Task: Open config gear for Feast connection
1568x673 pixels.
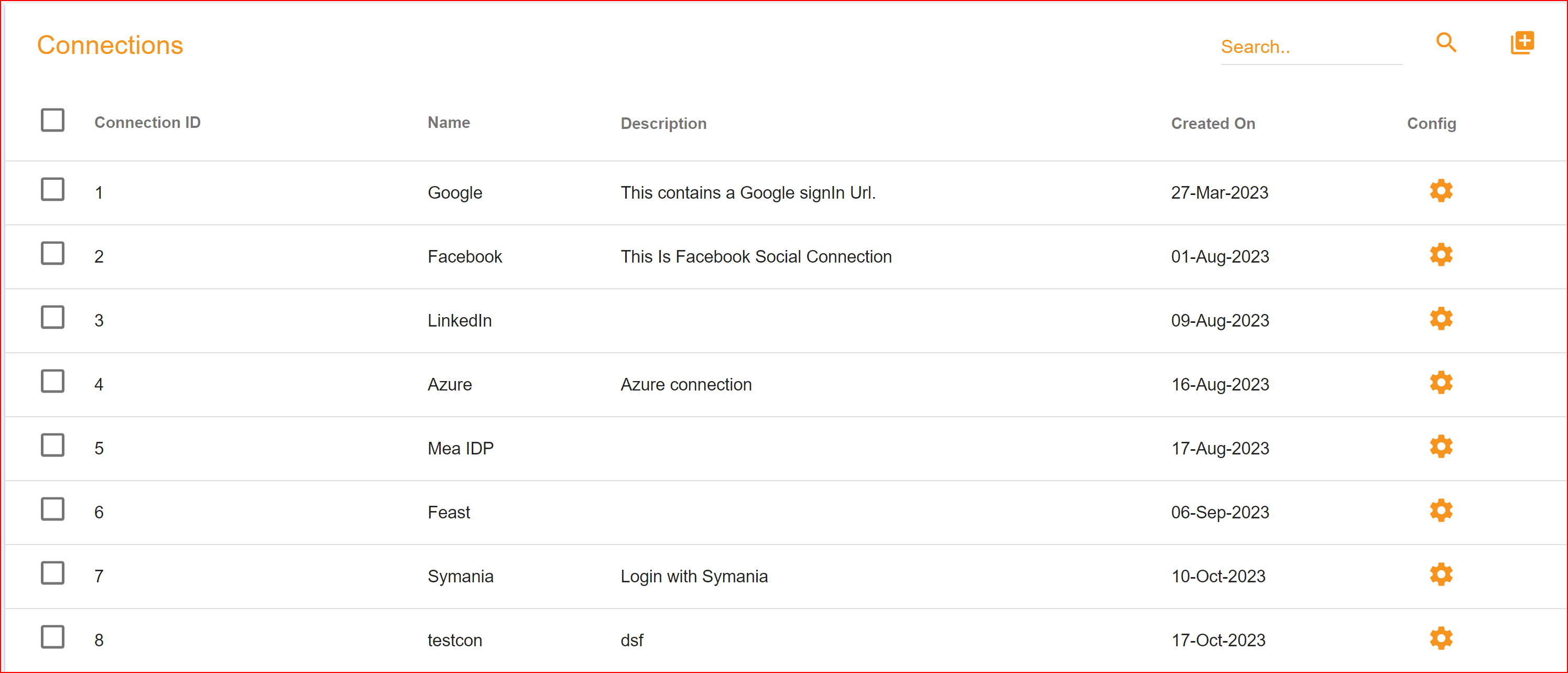Action: coord(1440,511)
